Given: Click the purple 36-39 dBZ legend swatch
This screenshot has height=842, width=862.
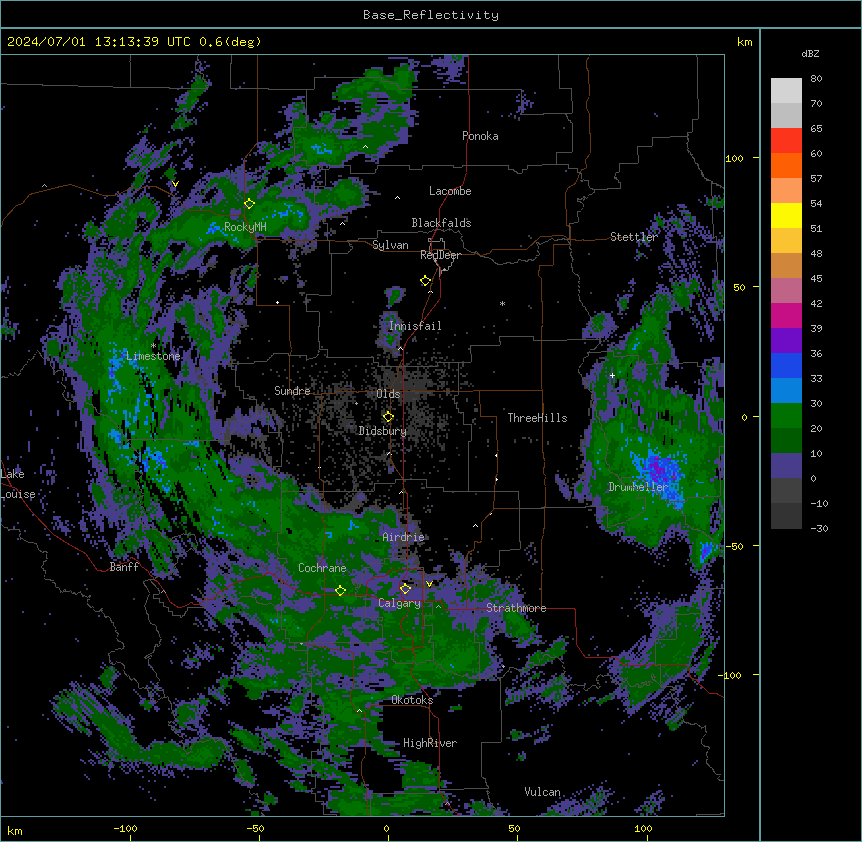Looking at the screenshot, I should (x=786, y=341).
